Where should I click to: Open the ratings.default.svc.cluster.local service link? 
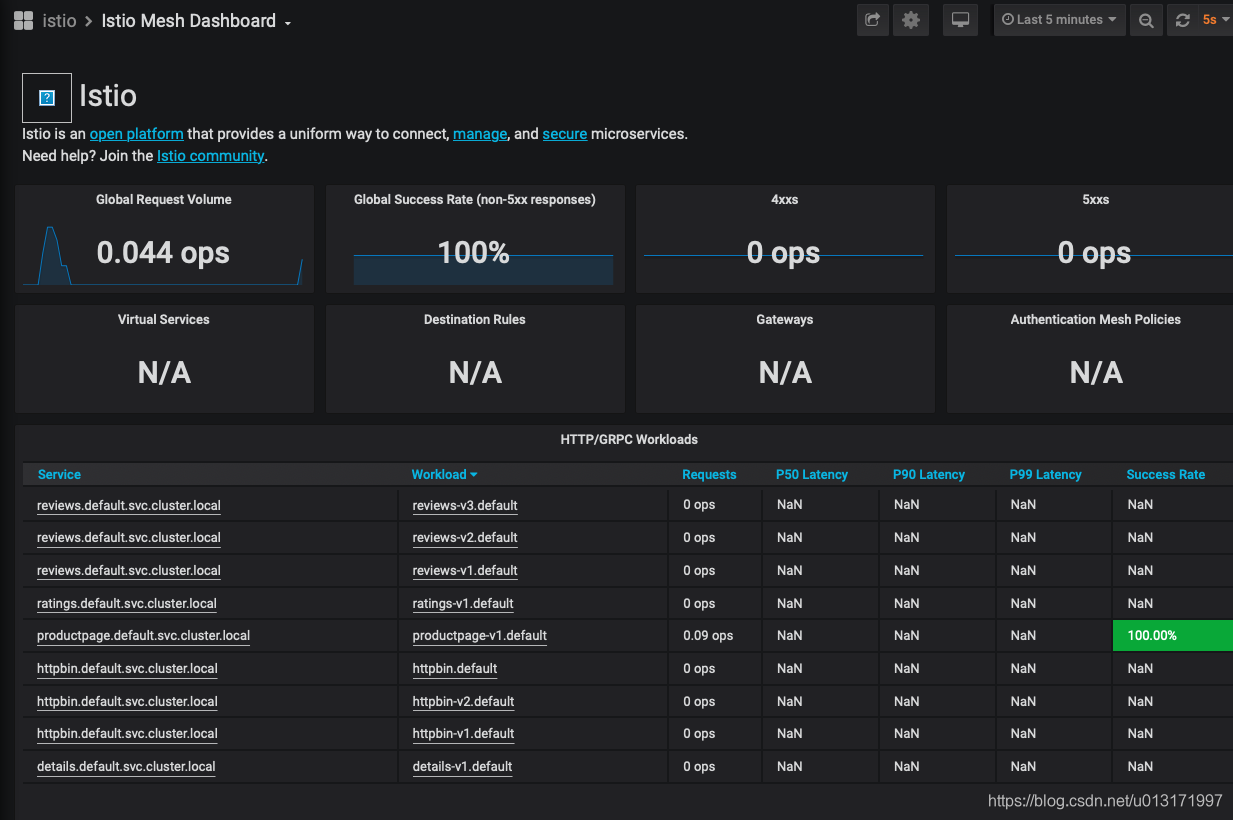click(127, 604)
